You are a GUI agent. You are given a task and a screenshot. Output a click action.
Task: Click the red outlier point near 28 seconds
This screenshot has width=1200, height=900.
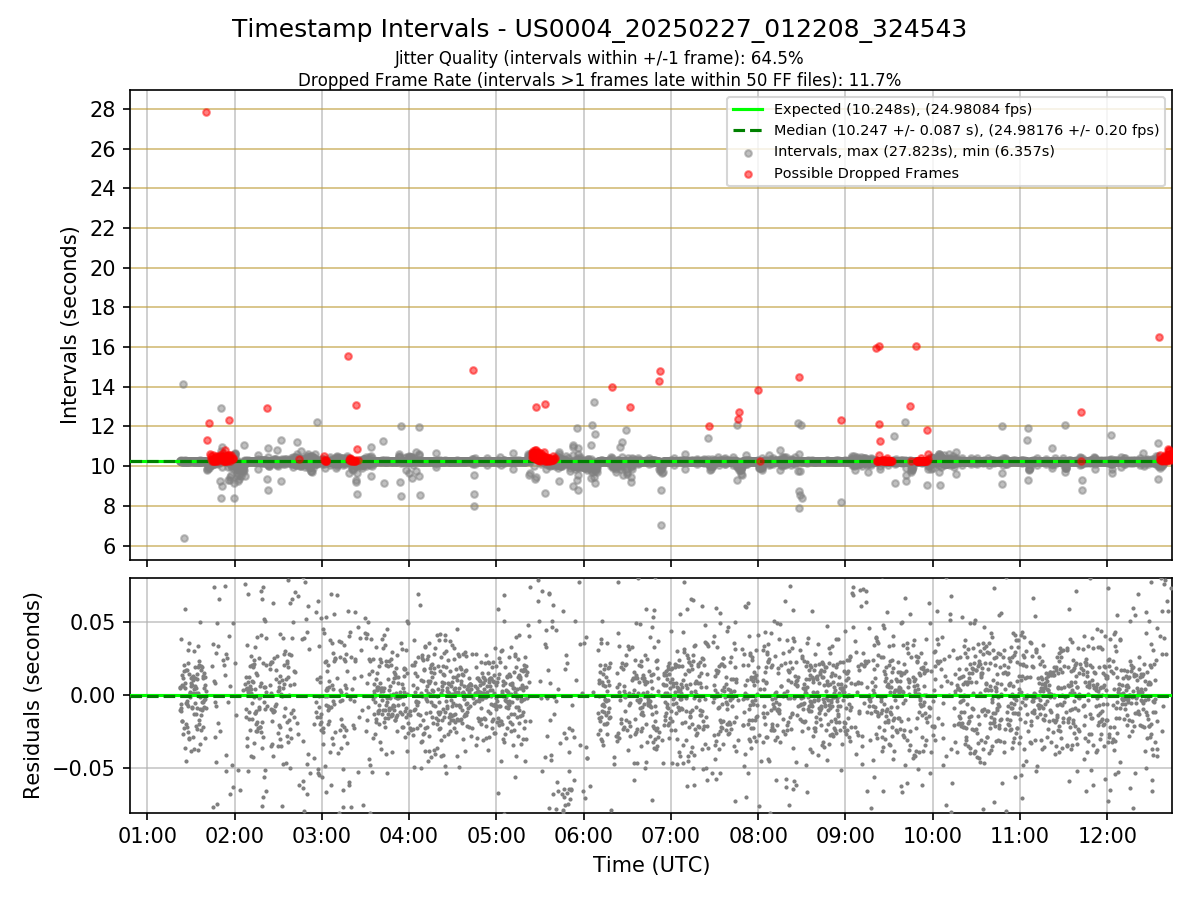click(x=206, y=112)
